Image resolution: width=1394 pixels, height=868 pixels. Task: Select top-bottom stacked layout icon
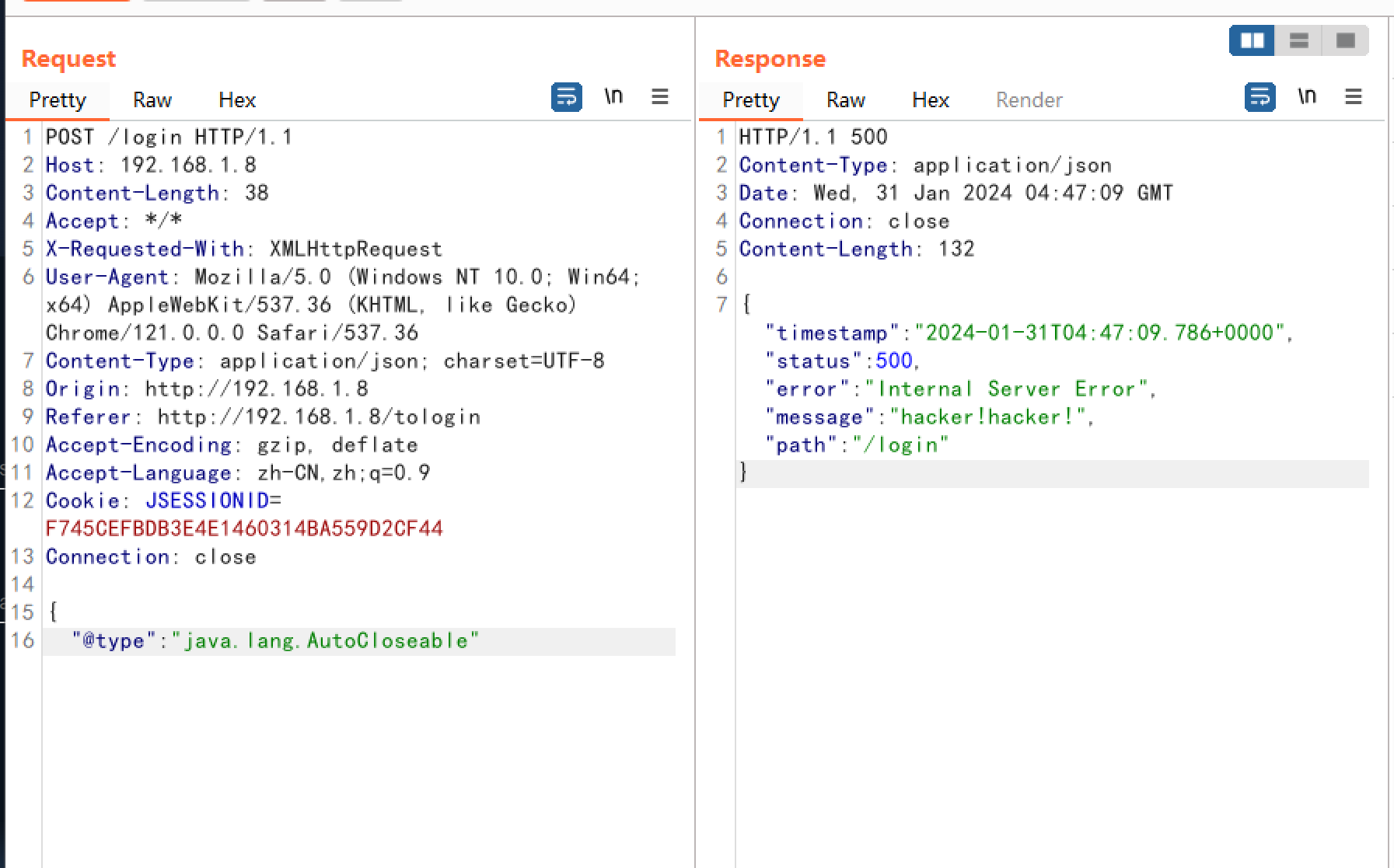pos(1298,40)
